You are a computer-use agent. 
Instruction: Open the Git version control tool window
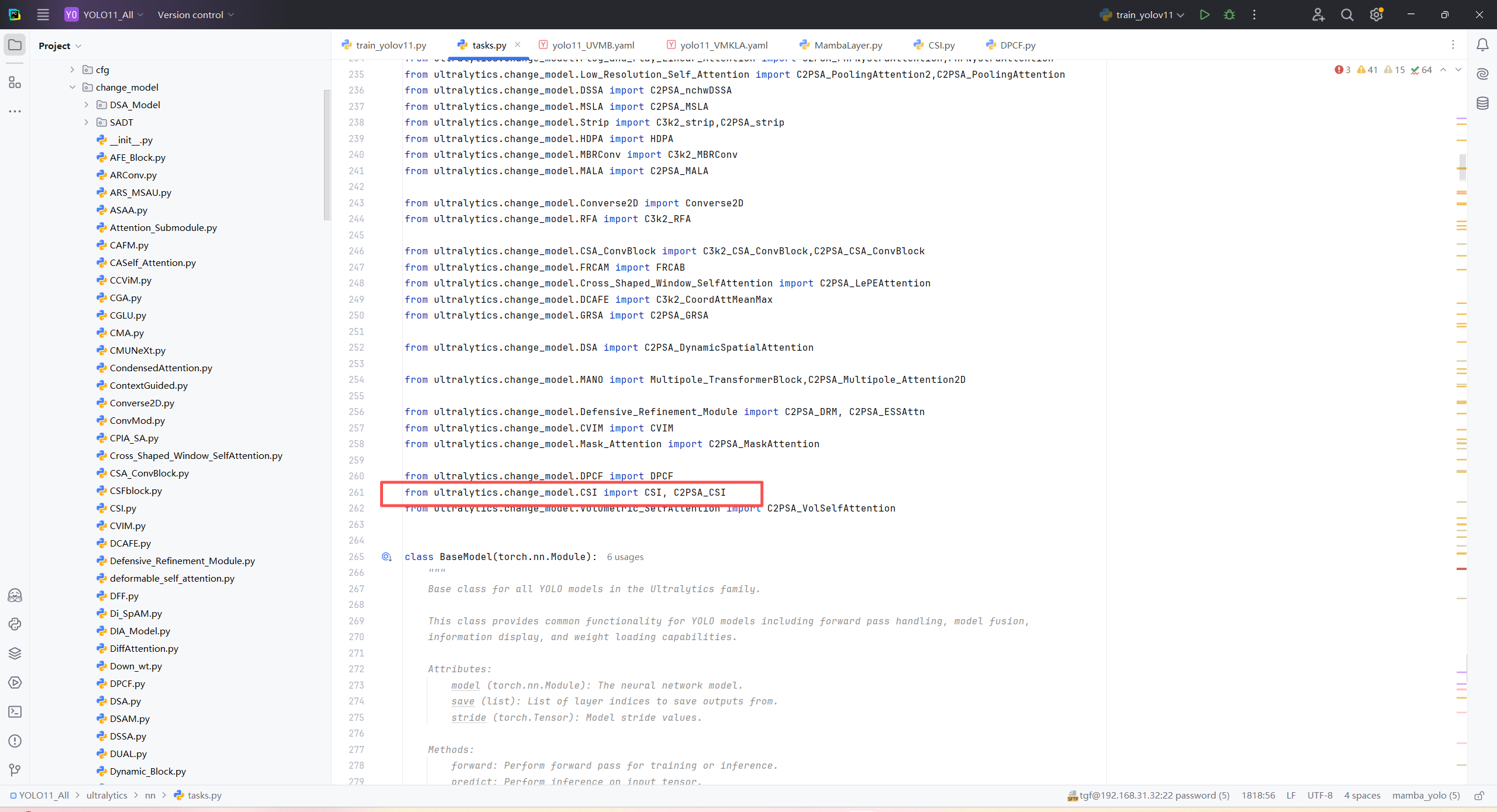coord(15,770)
